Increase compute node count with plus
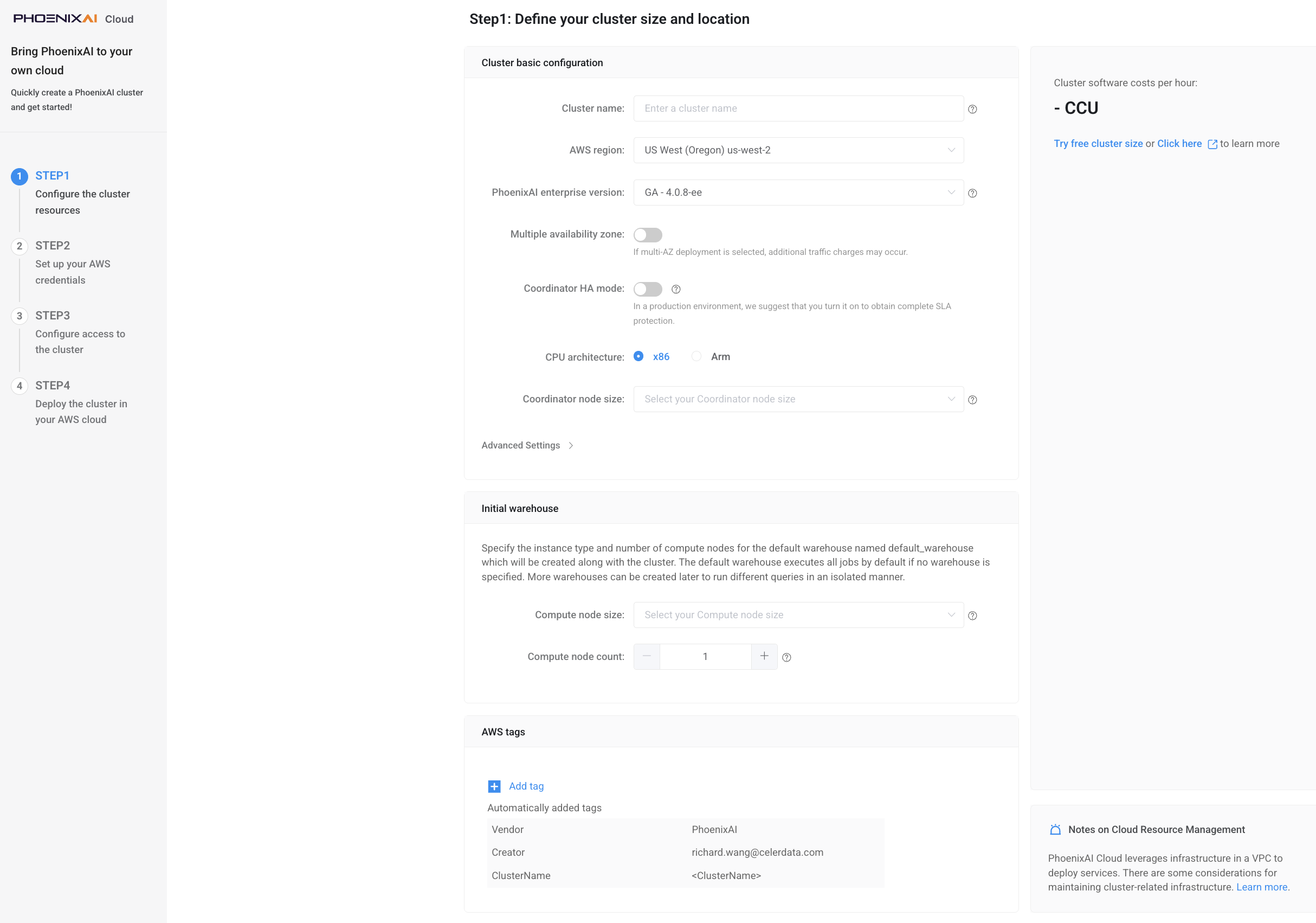The width and height of the screenshot is (1316, 923). [764, 656]
